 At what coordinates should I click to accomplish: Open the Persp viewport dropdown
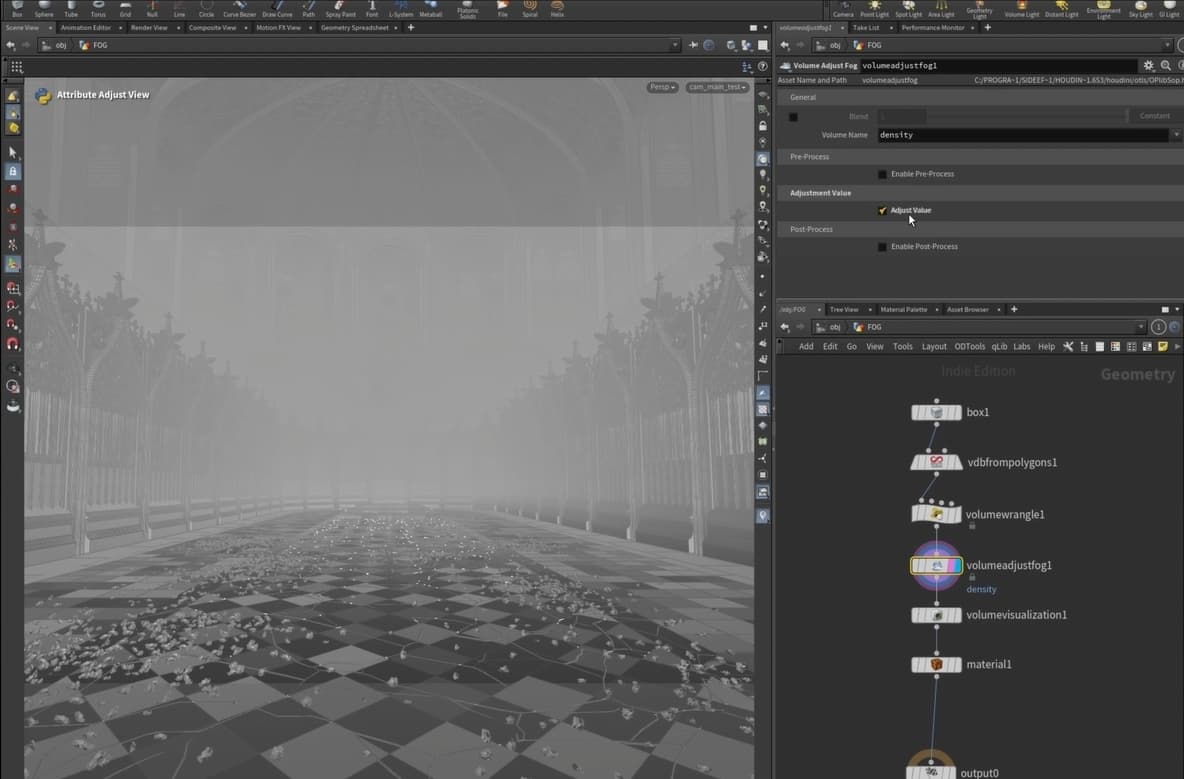[662, 87]
